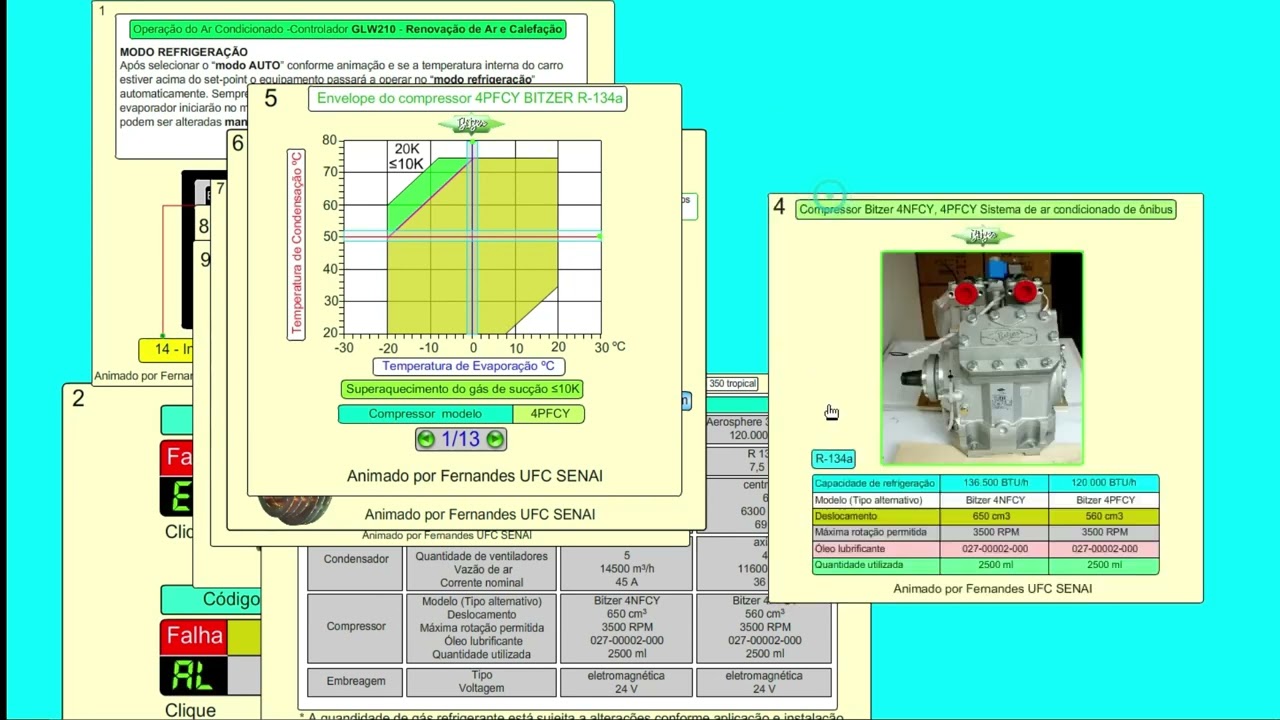Click 'Animado por Fernandes UFC SENAI' in panel 5

coord(475,476)
